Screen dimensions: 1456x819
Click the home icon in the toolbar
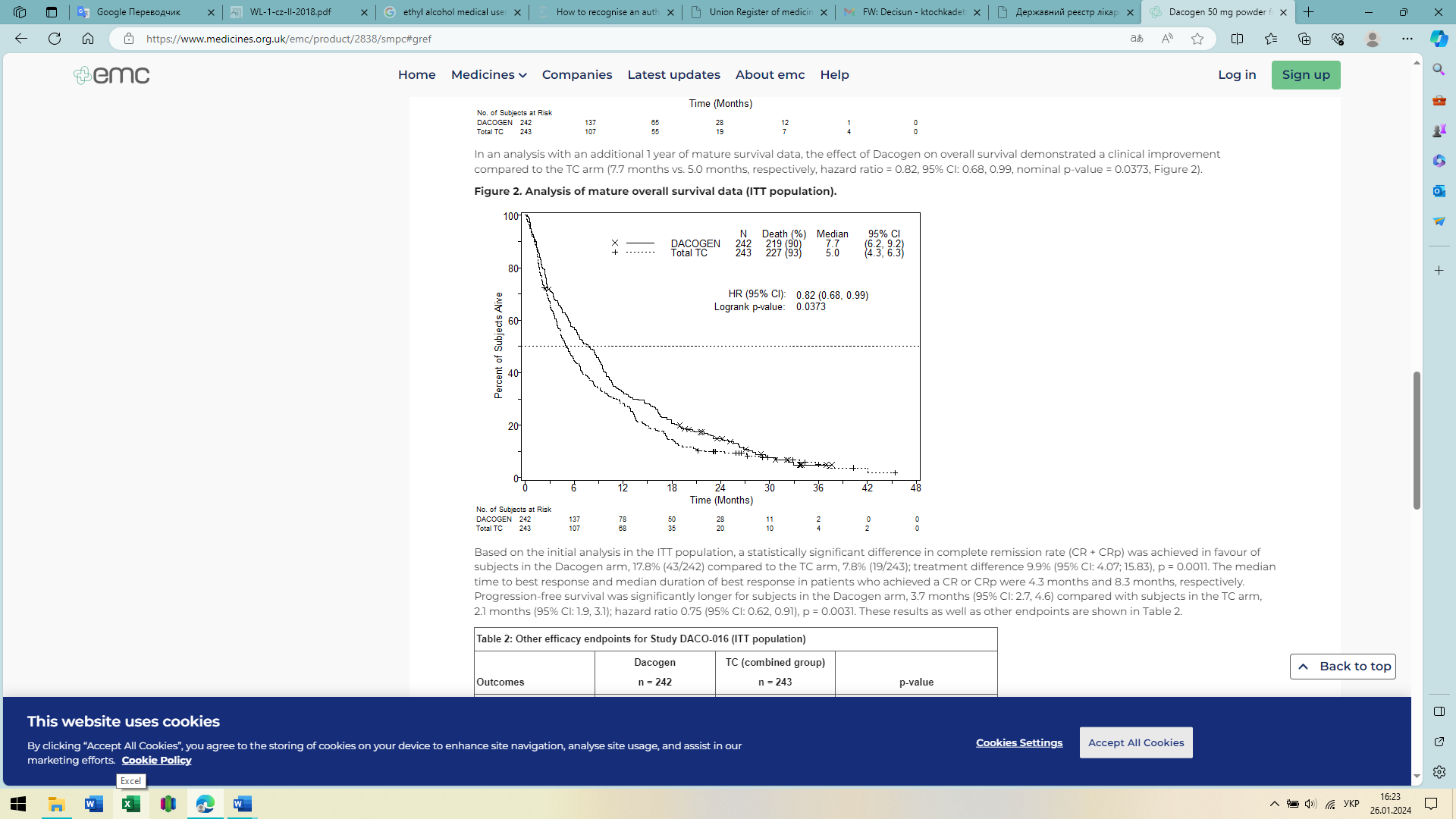[x=88, y=39]
